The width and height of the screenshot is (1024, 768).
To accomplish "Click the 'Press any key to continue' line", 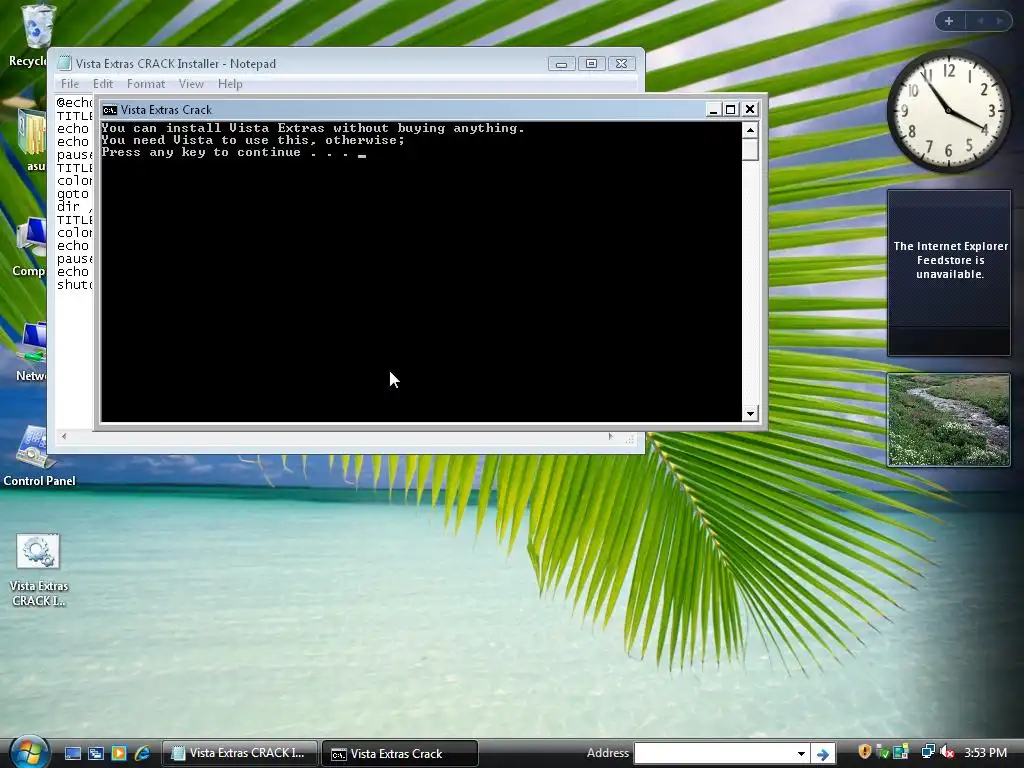I will (x=233, y=152).
